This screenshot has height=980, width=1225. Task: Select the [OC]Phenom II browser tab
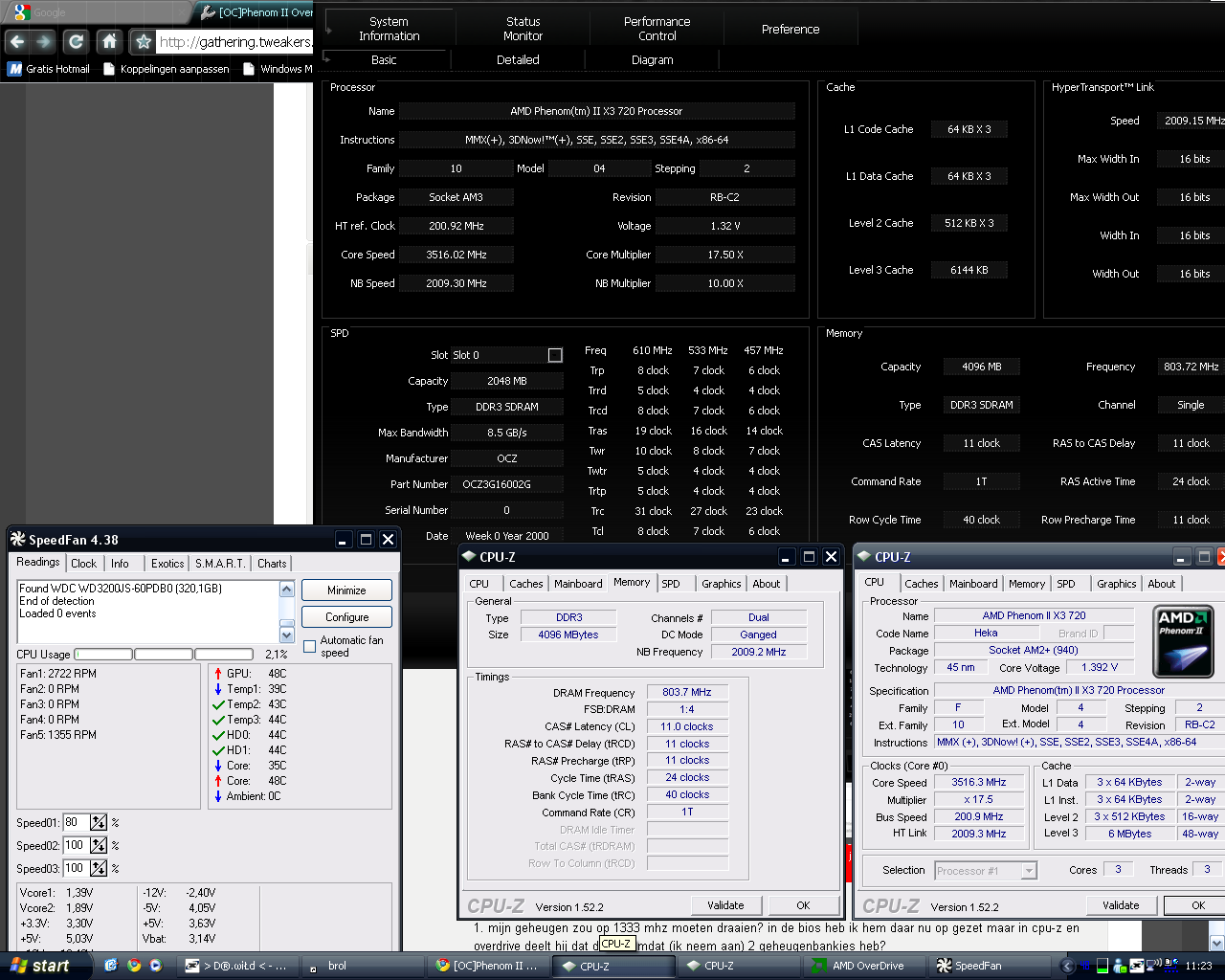click(256, 12)
